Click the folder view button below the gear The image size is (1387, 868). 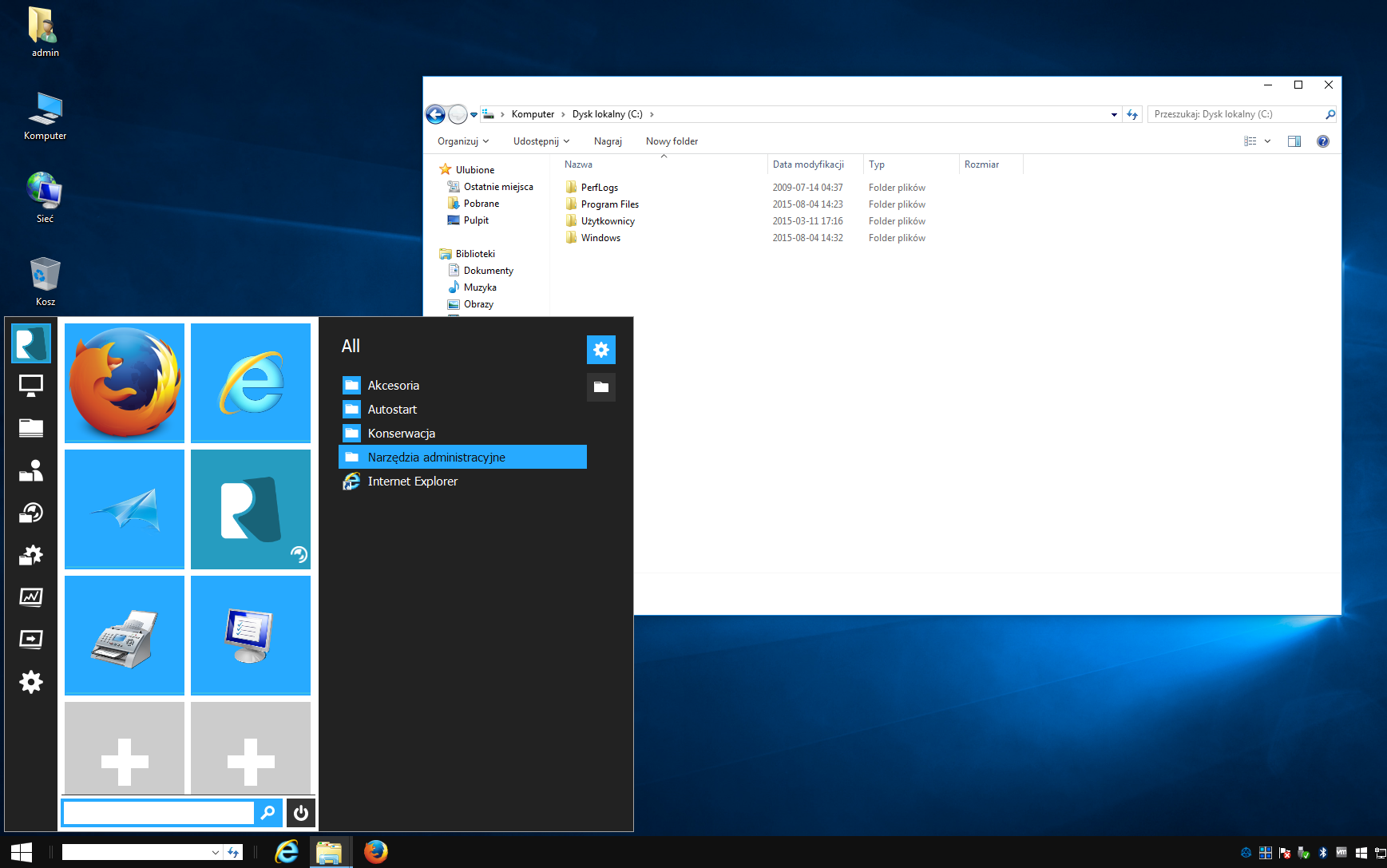[x=601, y=387]
